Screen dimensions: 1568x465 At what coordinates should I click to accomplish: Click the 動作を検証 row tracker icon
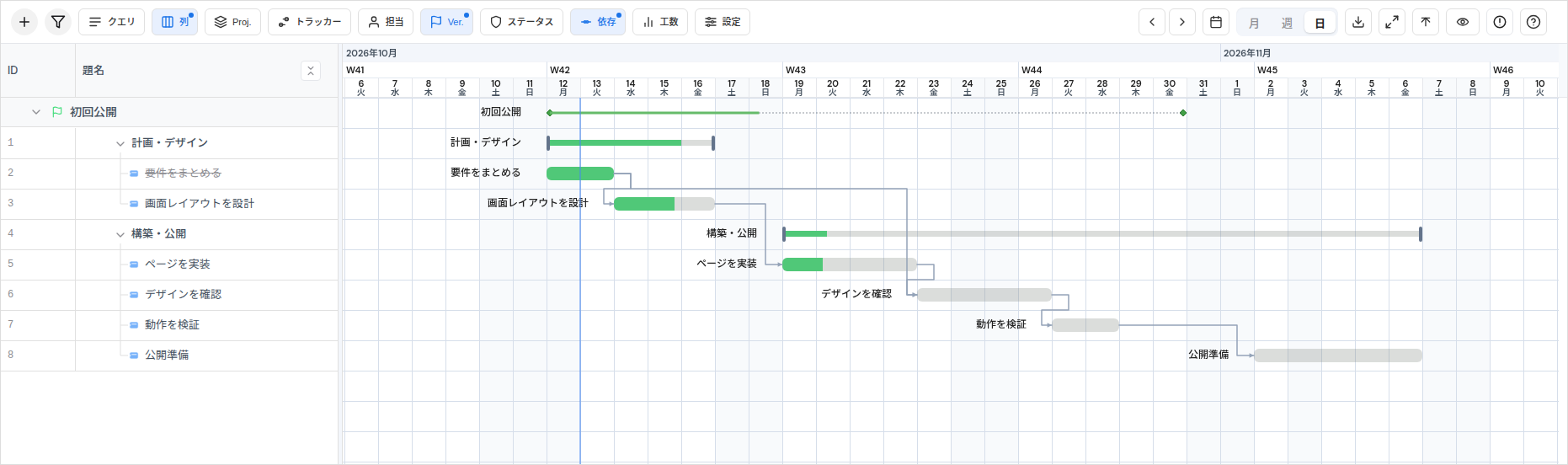(x=134, y=325)
